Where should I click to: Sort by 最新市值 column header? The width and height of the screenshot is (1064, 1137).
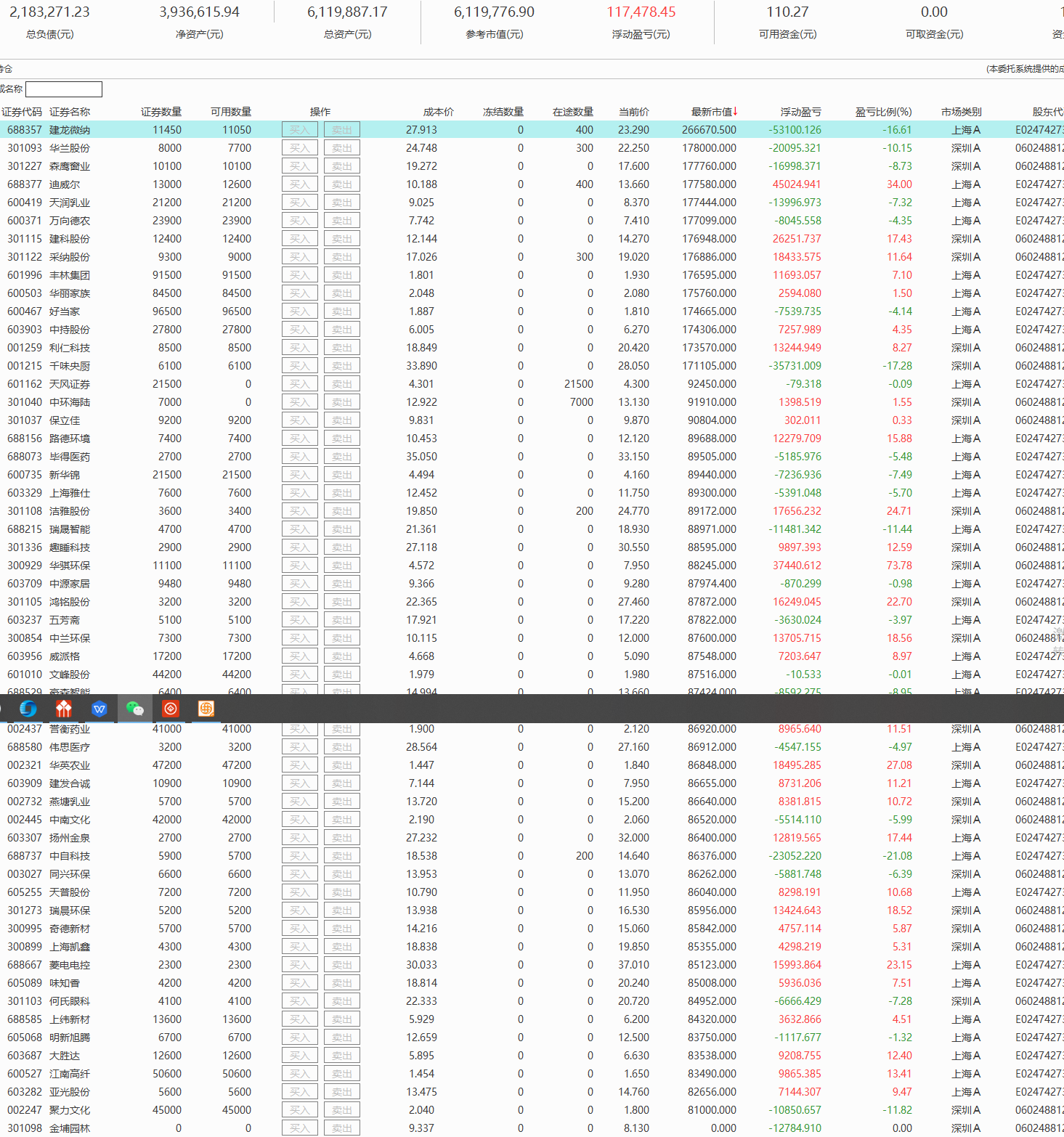coord(712,112)
